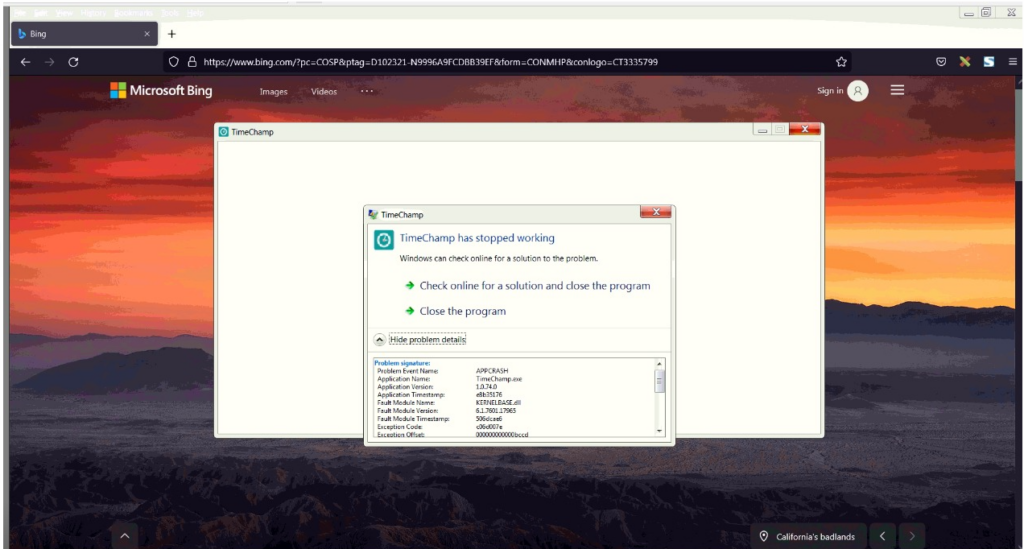Image resolution: width=1024 pixels, height=549 pixels.
Task: Click problem details scrollbar up arrow
Action: tap(659, 364)
